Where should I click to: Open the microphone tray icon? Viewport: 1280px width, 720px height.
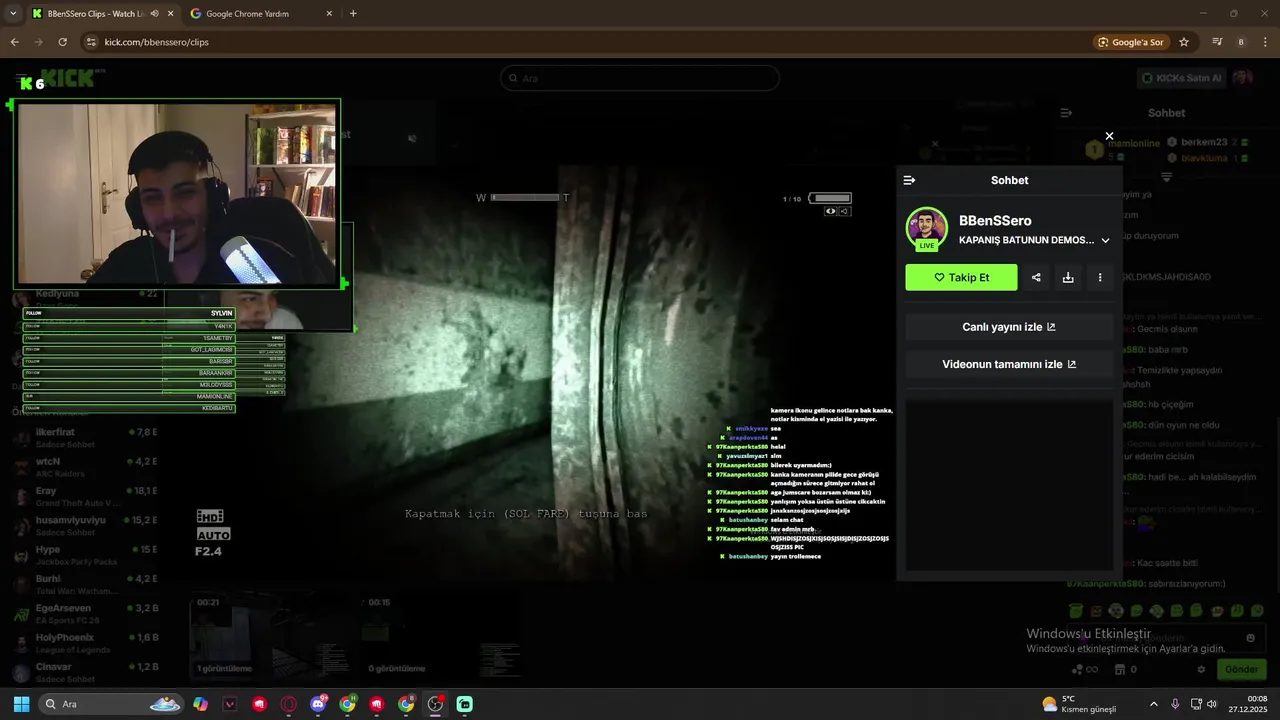[1175, 704]
